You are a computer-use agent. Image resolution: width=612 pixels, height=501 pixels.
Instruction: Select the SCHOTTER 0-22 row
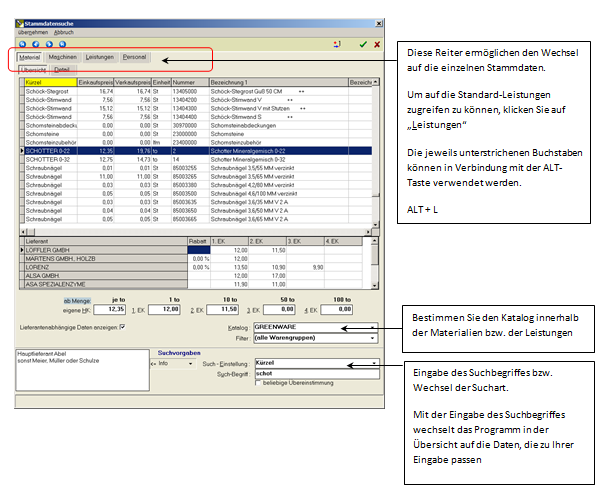tap(196, 151)
